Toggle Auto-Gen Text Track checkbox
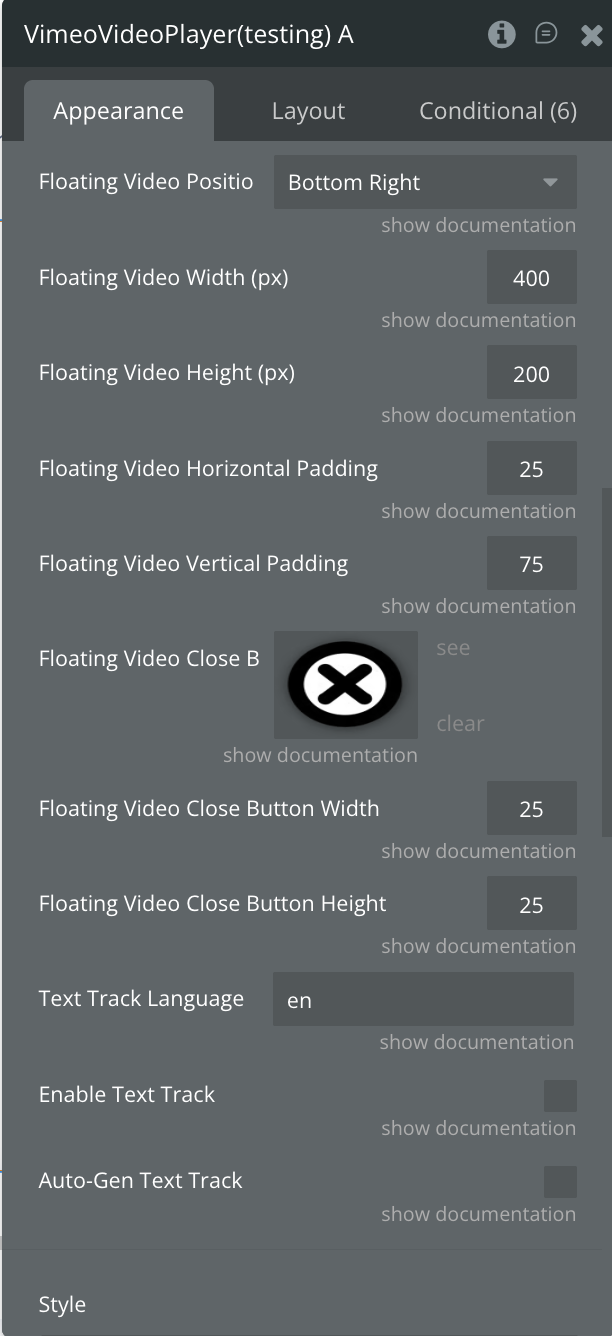The height and width of the screenshot is (1336, 612). pos(560,1181)
